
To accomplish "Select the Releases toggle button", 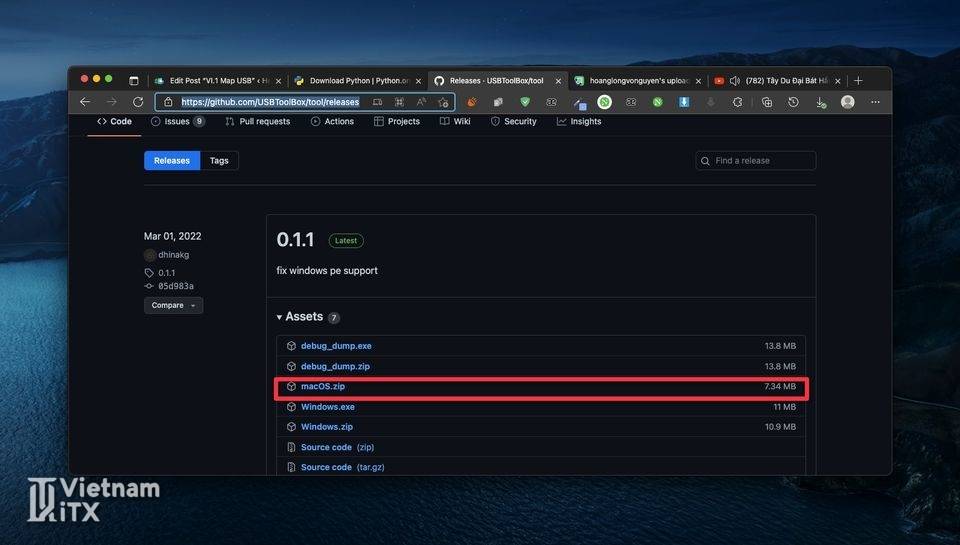I will pyautogui.click(x=172, y=161).
